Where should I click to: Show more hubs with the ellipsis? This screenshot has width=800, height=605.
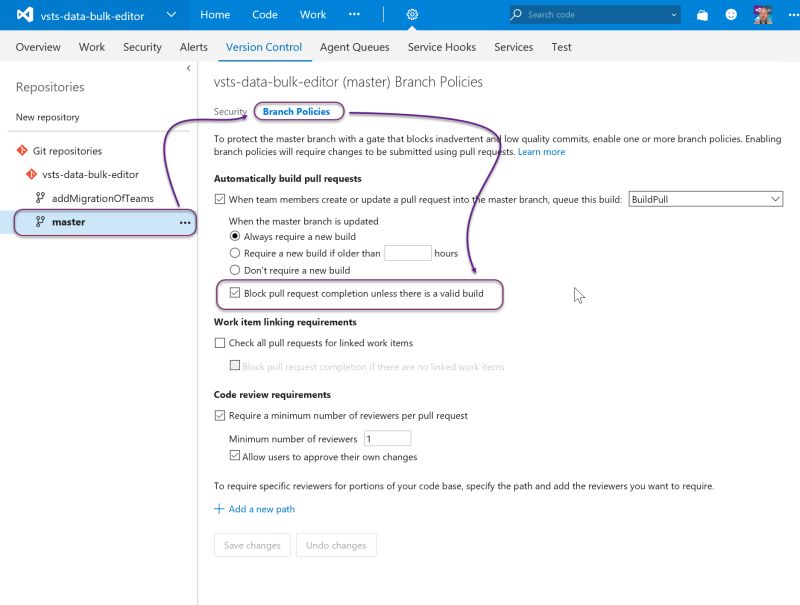354,15
